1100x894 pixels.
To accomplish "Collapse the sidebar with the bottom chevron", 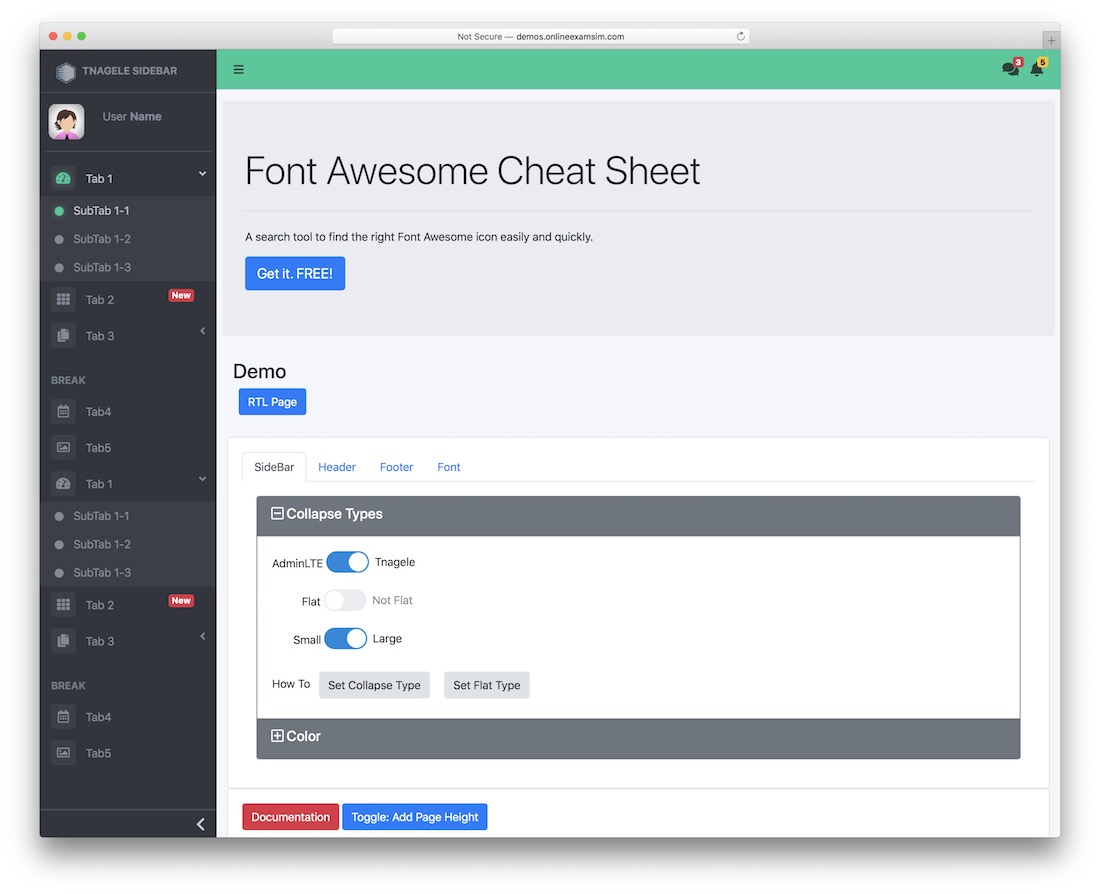I will coord(201,825).
